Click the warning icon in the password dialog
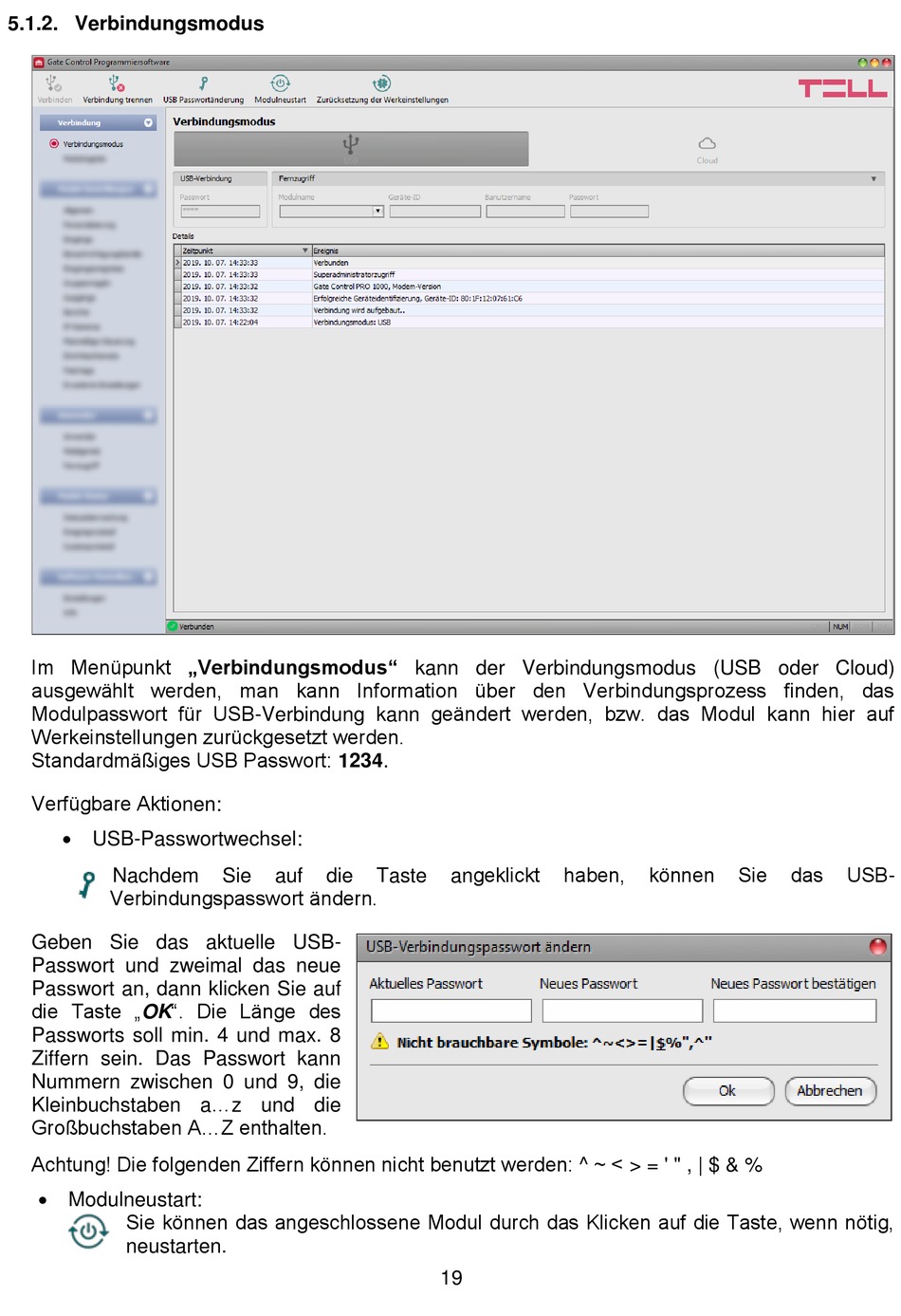The height and width of the screenshot is (1316, 901). (x=380, y=1042)
